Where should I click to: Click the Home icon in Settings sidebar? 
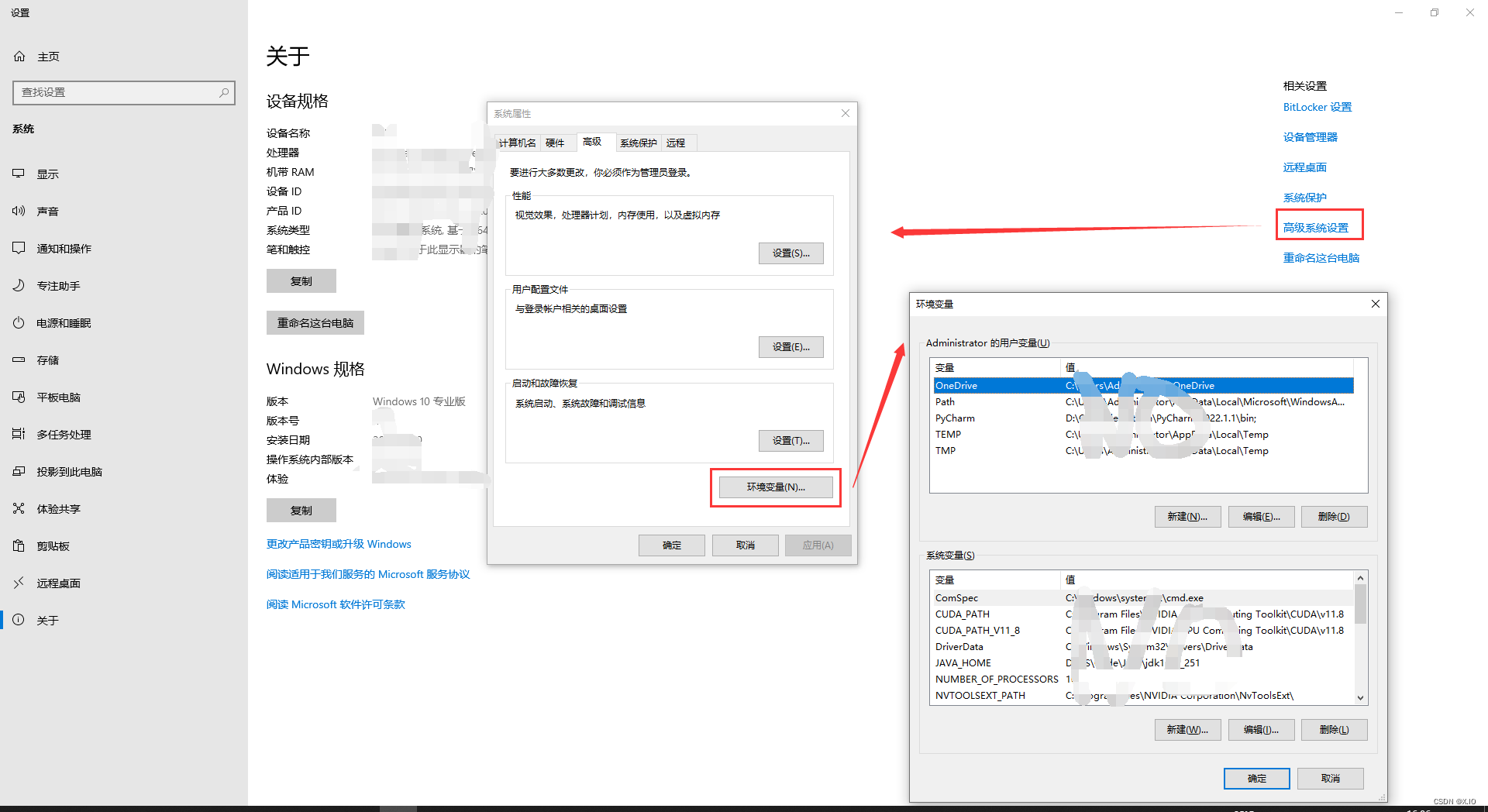pos(19,57)
